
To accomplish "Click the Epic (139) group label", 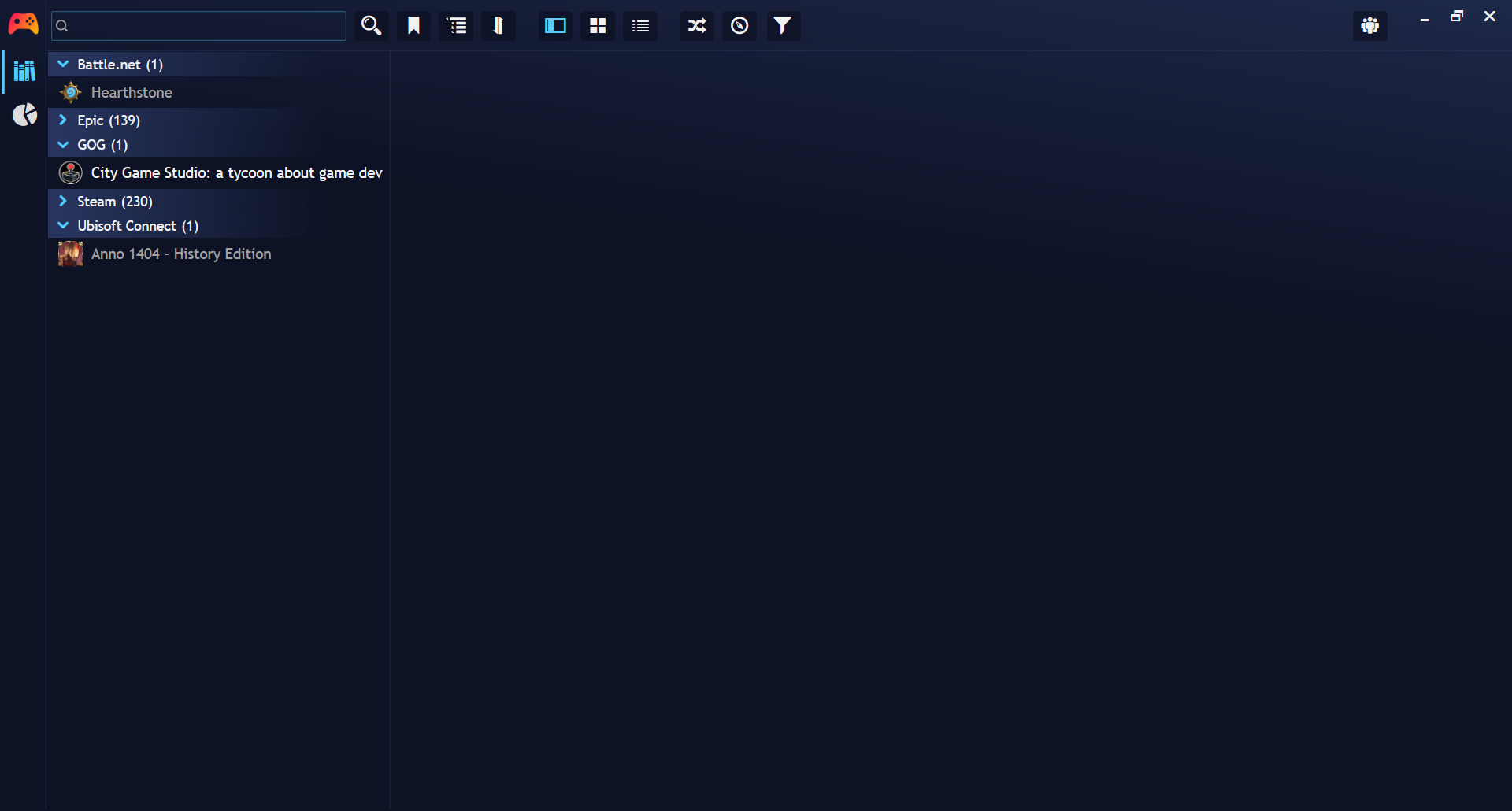I will (109, 120).
